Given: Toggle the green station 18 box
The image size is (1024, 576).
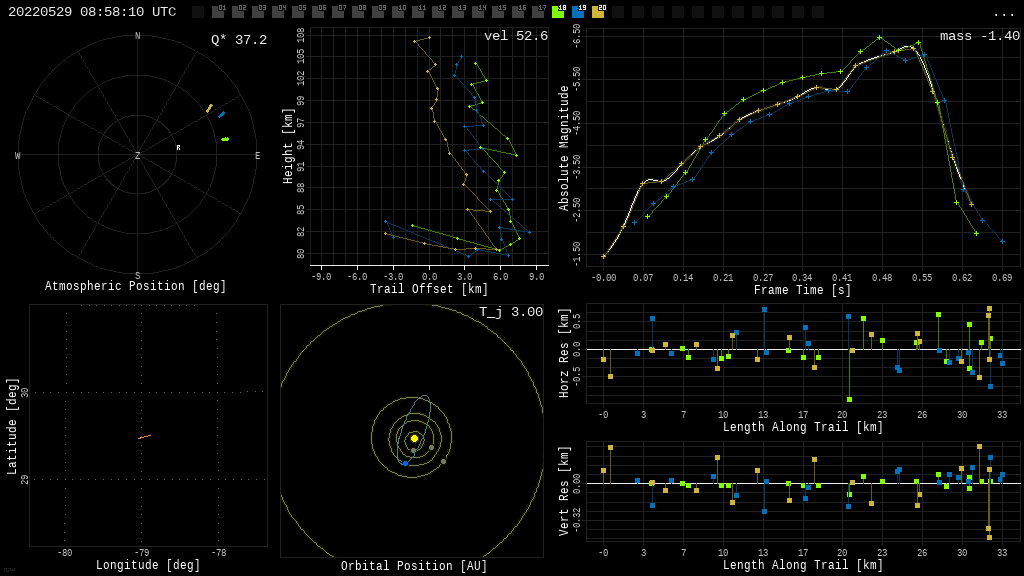Looking at the screenshot, I should pyautogui.click(x=558, y=12).
